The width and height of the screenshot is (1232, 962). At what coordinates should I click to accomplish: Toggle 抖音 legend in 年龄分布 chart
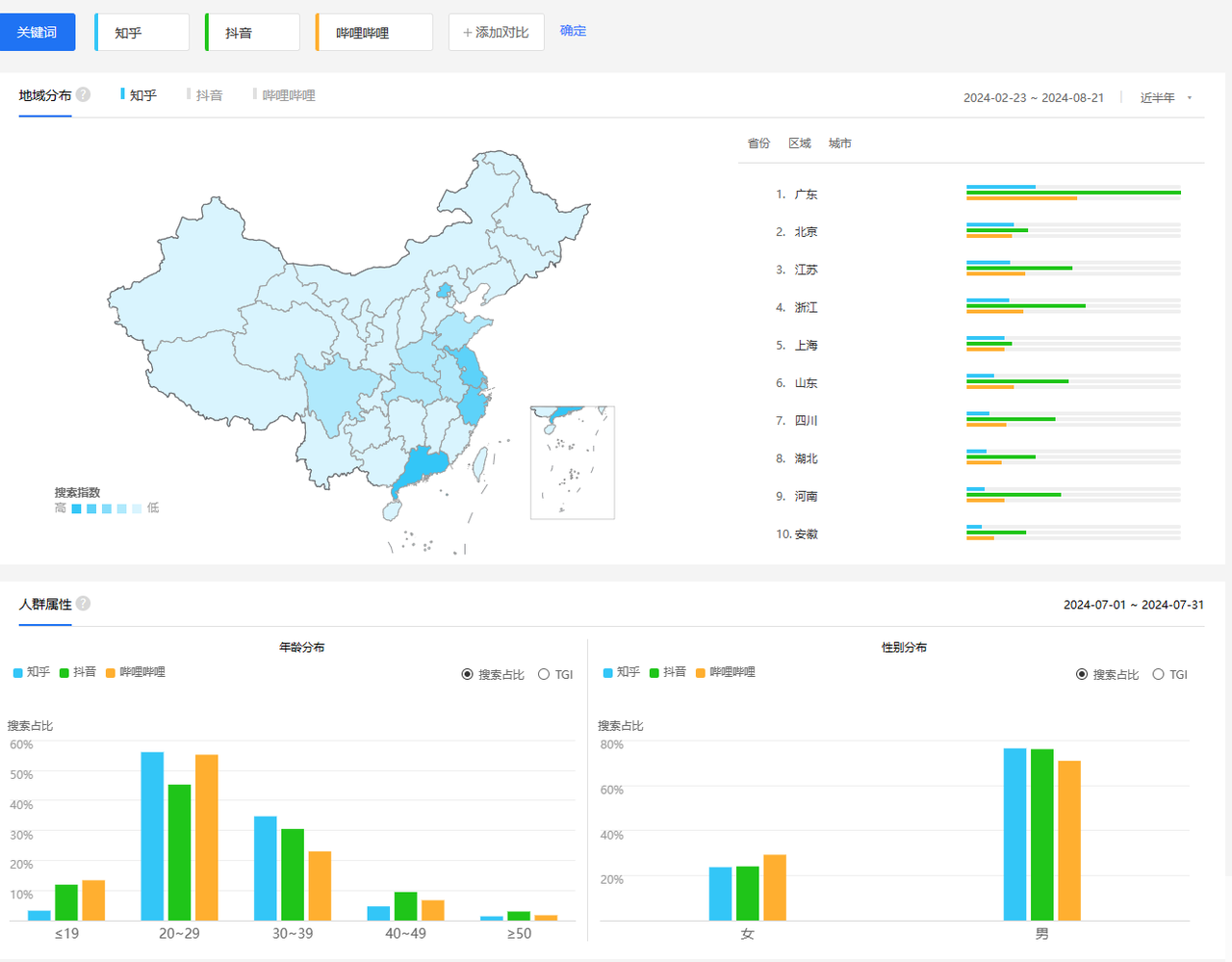pyautogui.click(x=78, y=672)
